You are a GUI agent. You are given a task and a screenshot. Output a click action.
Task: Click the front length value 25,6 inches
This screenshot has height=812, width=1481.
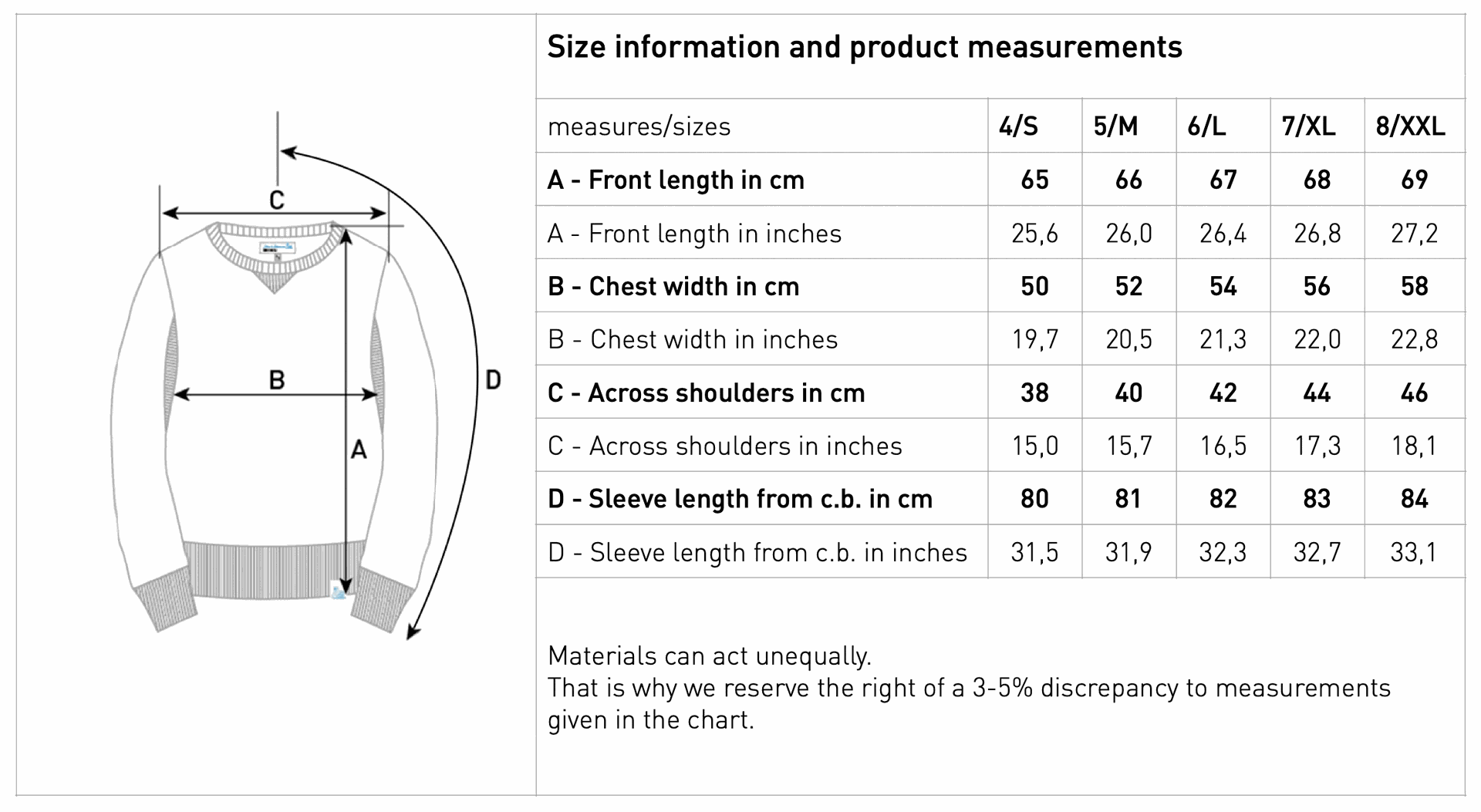click(1035, 234)
